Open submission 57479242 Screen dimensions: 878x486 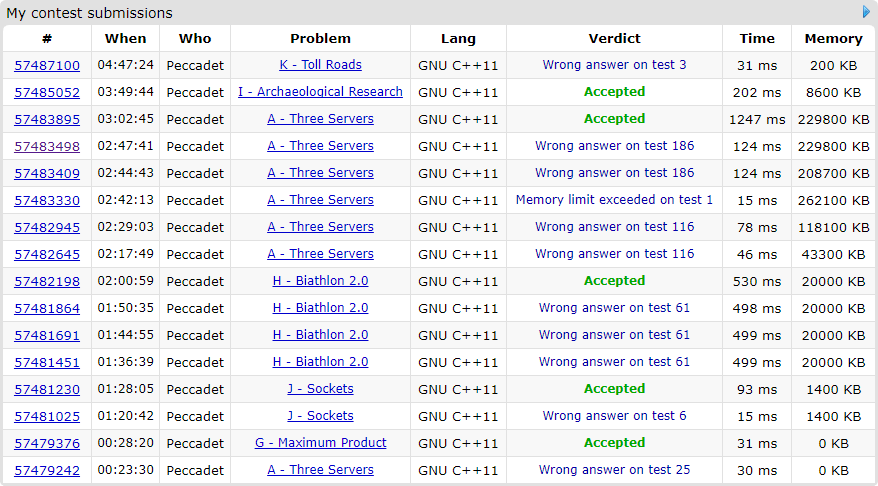tap(47, 470)
